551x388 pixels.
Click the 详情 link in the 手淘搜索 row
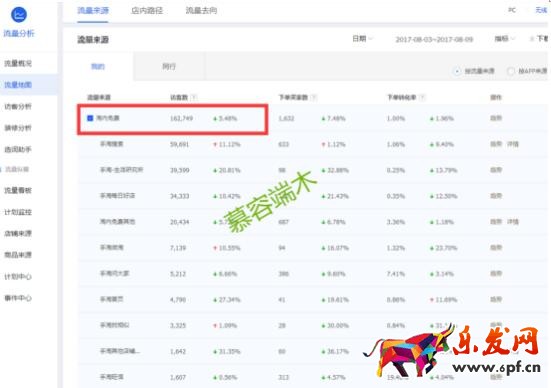513,144
